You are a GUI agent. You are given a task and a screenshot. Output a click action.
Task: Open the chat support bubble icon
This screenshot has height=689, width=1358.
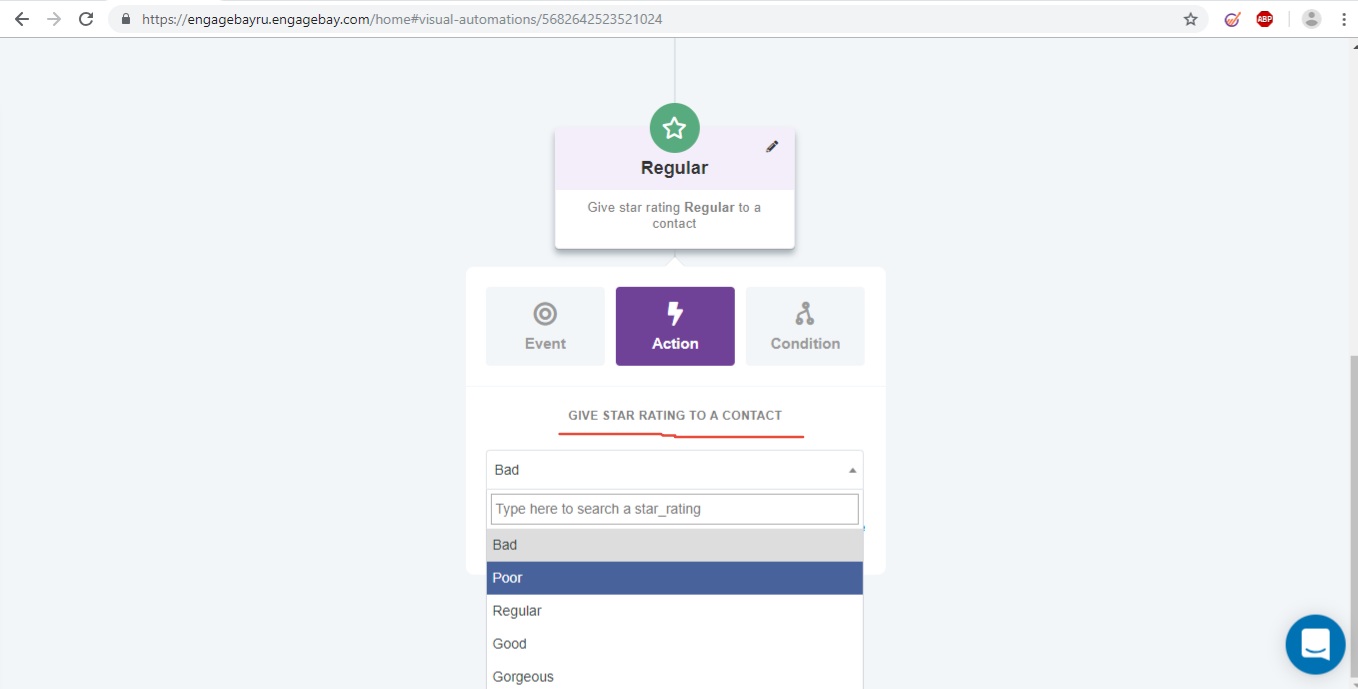(x=1315, y=645)
